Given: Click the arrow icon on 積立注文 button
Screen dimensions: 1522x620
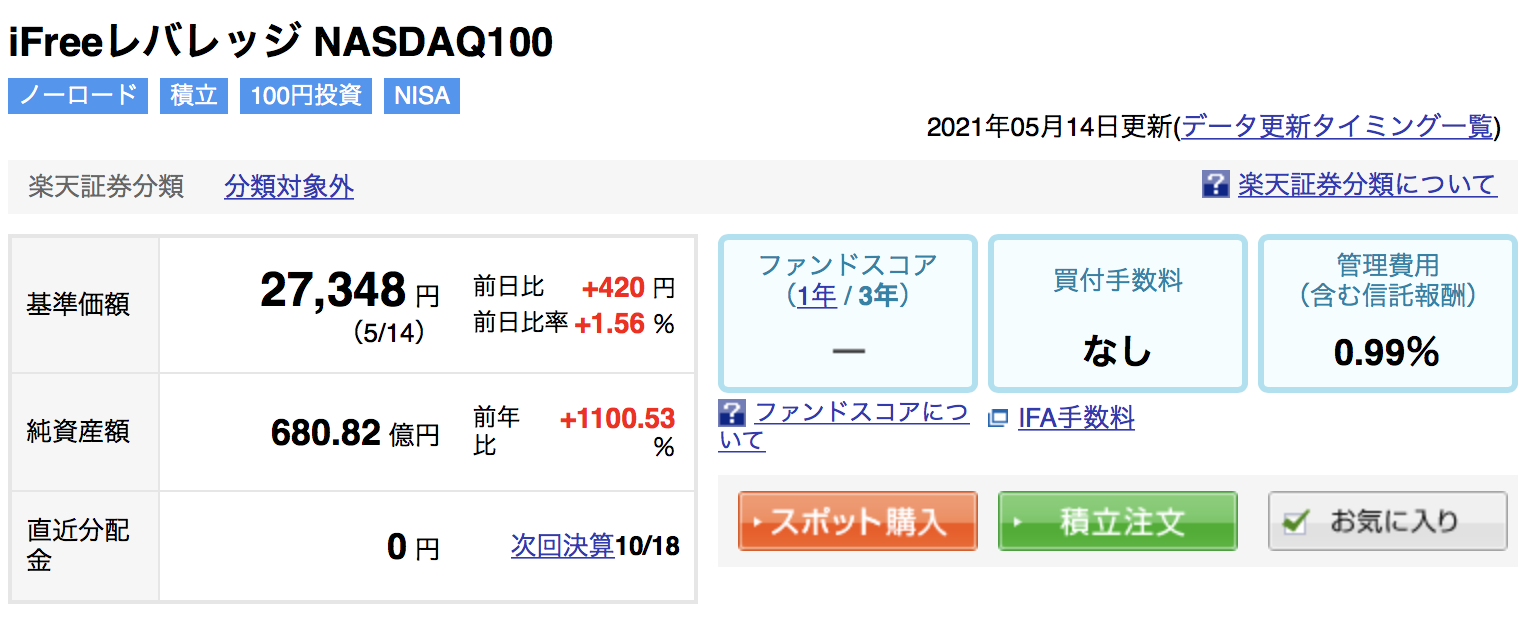Looking at the screenshot, I should tap(1017, 522).
